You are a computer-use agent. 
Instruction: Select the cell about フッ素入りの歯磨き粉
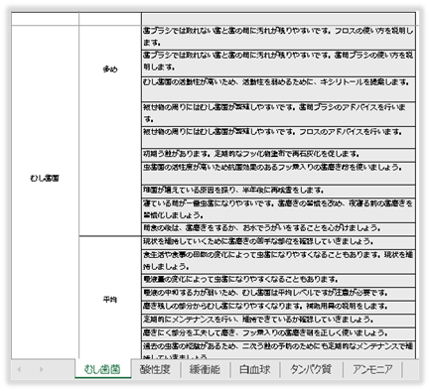pyautogui.click(x=278, y=173)
